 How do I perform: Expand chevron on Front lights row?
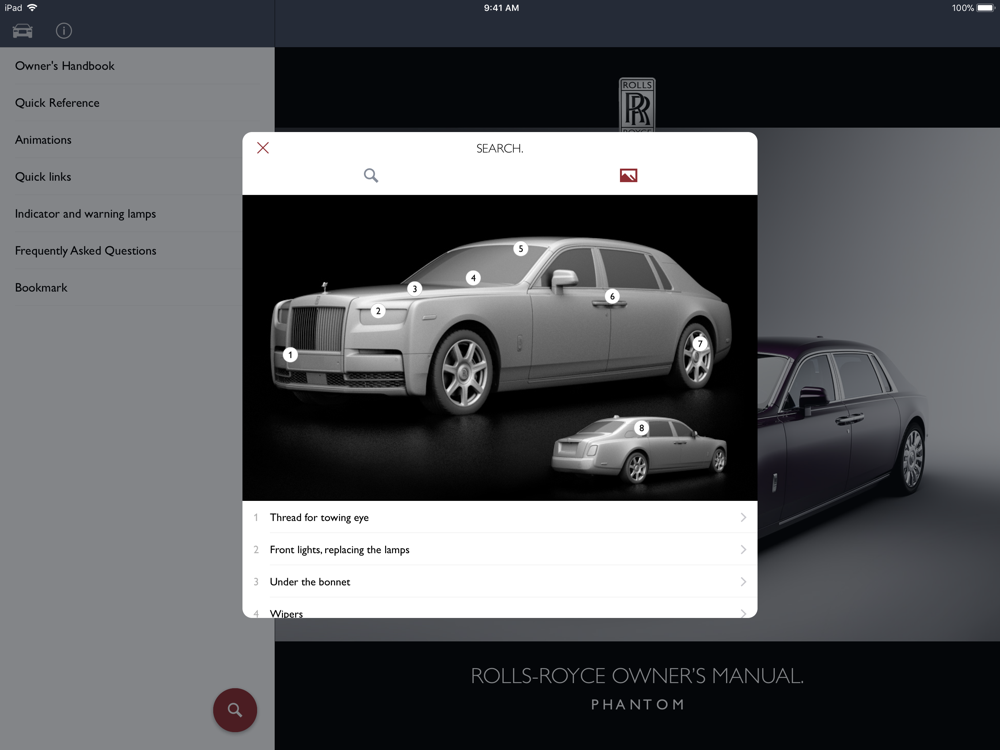tap(743, 549)
